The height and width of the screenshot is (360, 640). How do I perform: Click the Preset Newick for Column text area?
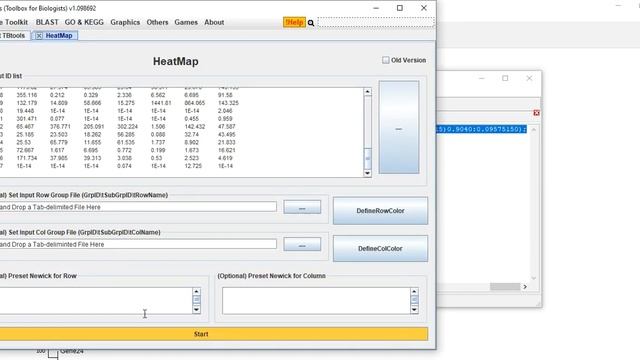pos(316,301)
